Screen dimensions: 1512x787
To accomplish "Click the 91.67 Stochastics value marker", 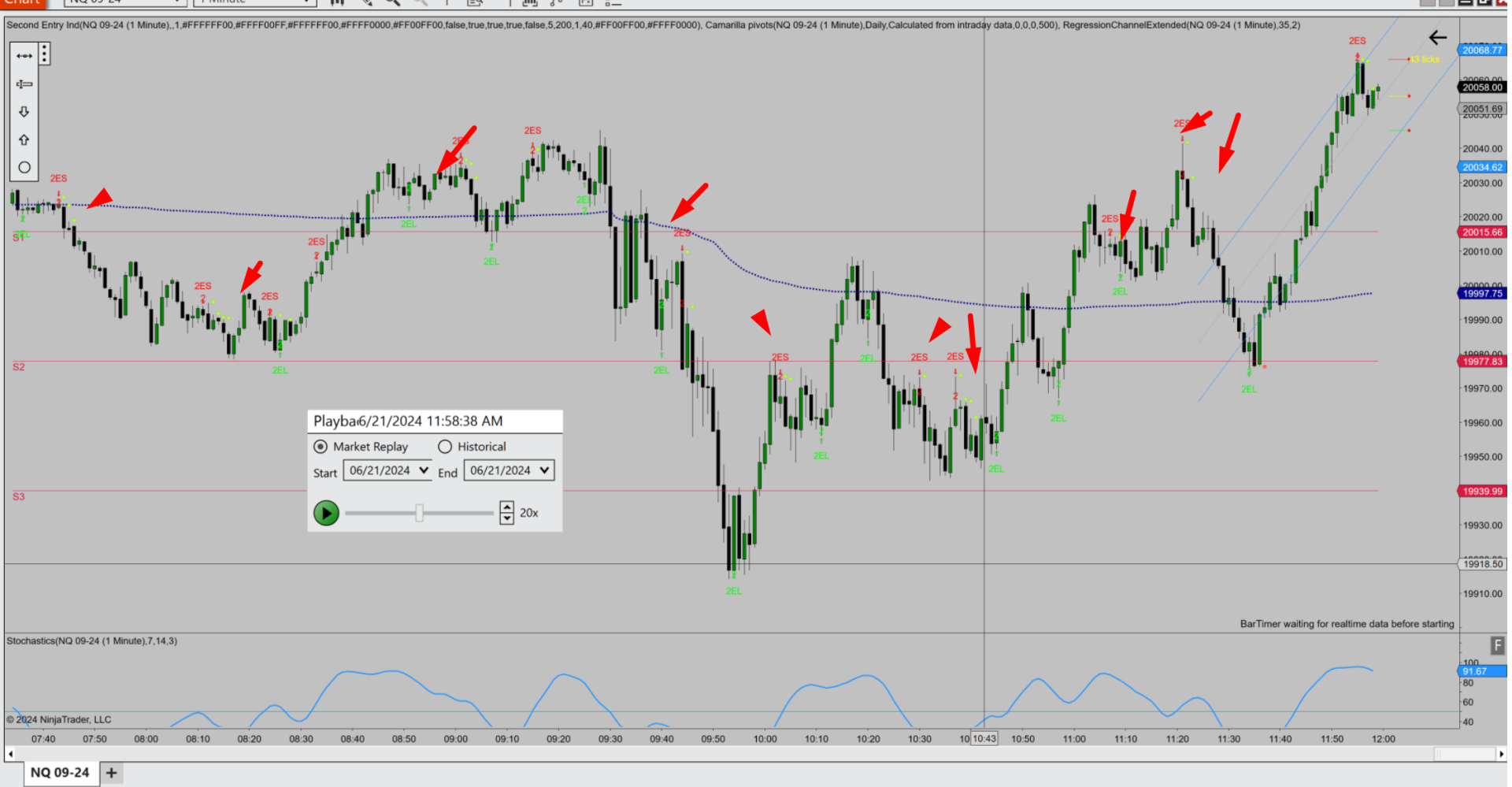I will tap(1482, 671).
